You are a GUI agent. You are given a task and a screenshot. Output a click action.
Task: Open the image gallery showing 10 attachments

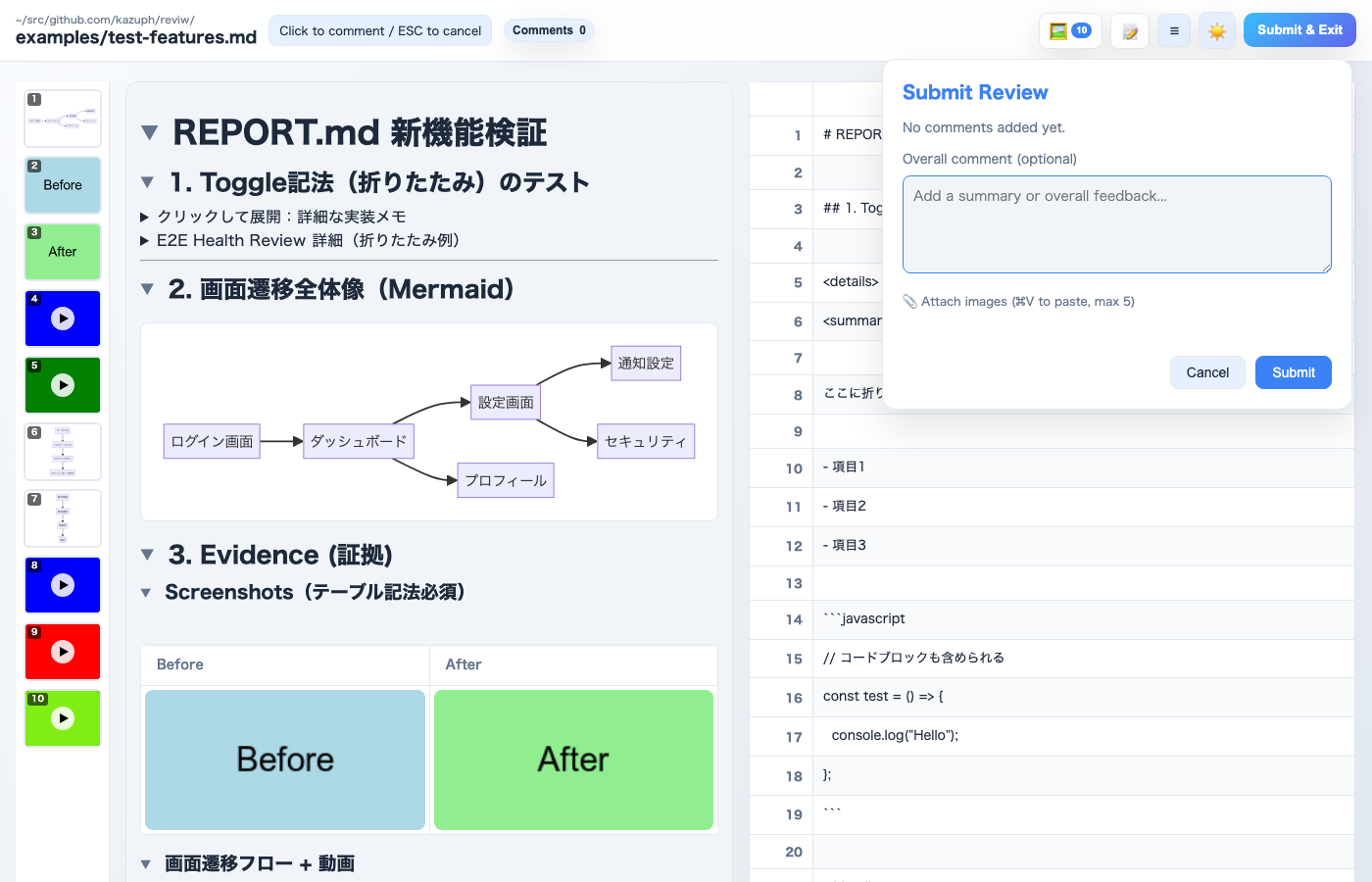point(1069,30)
